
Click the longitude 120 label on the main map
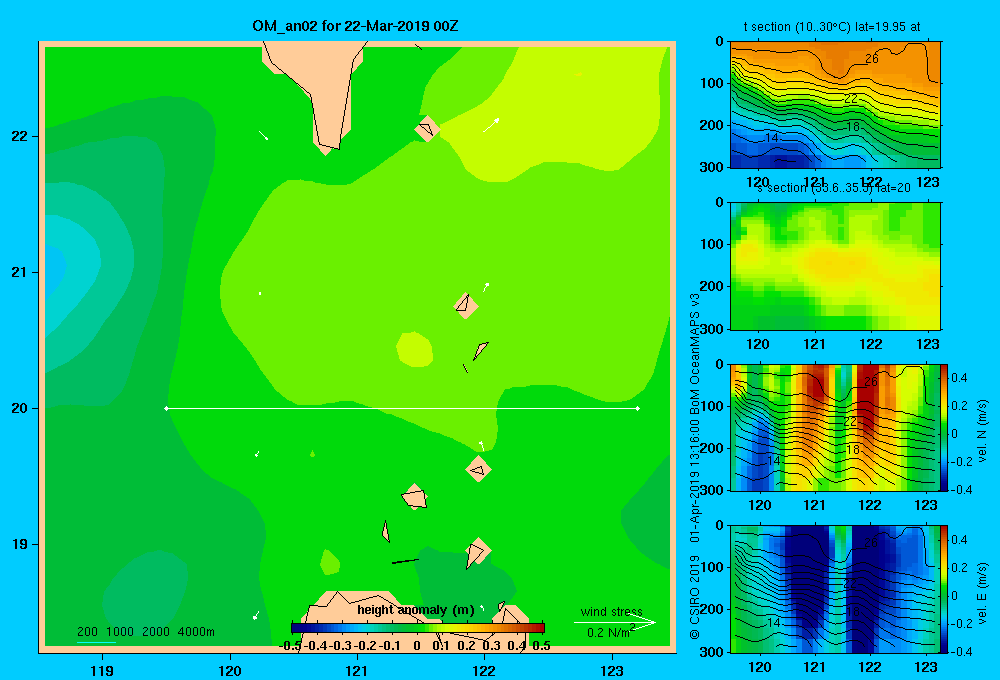230,670
